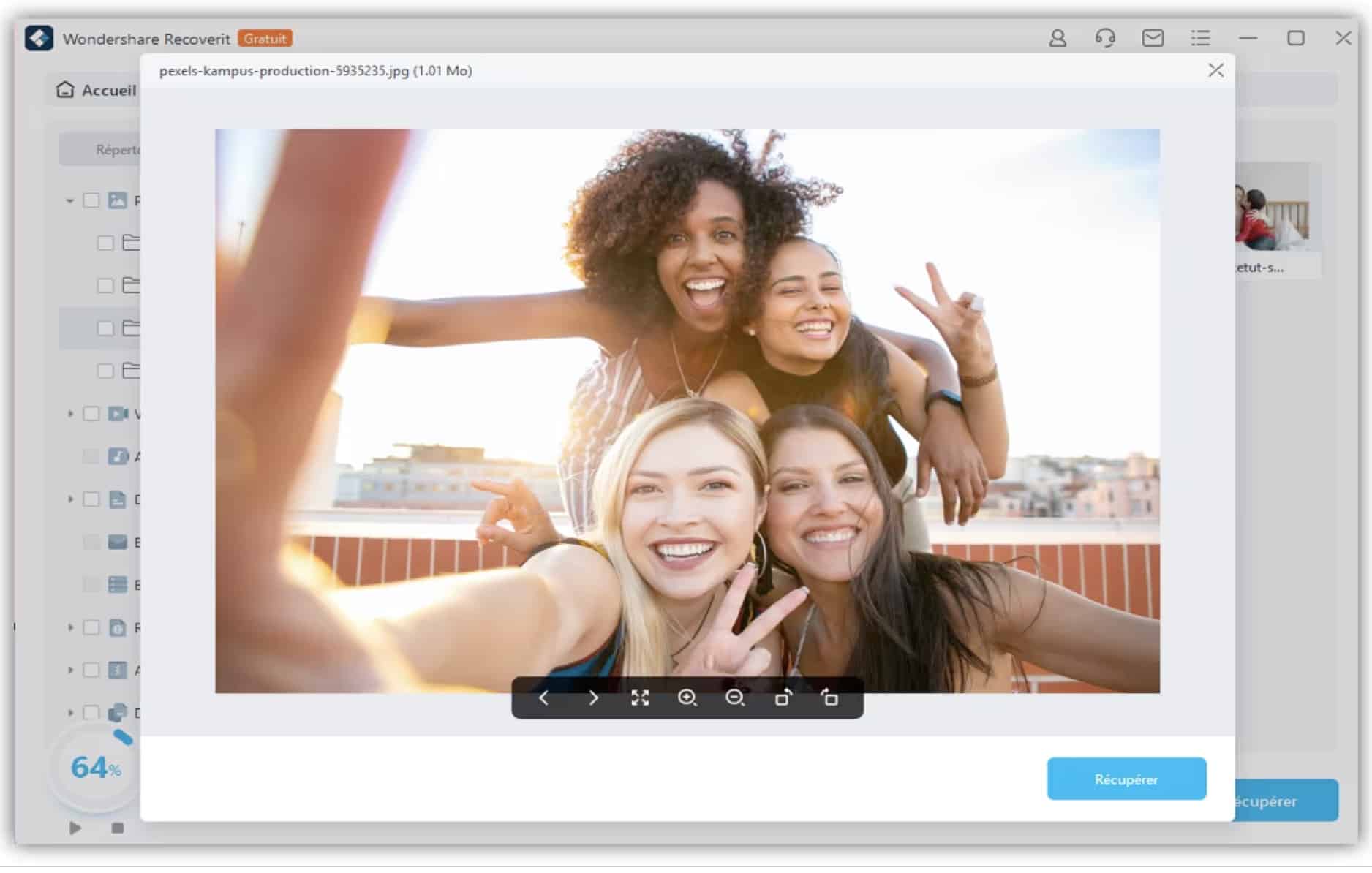Image resolution: width=1372 pixels, height=873 pixels.
Task: Rotate the preview image clockwise
Action: click(x=783, y=698)
